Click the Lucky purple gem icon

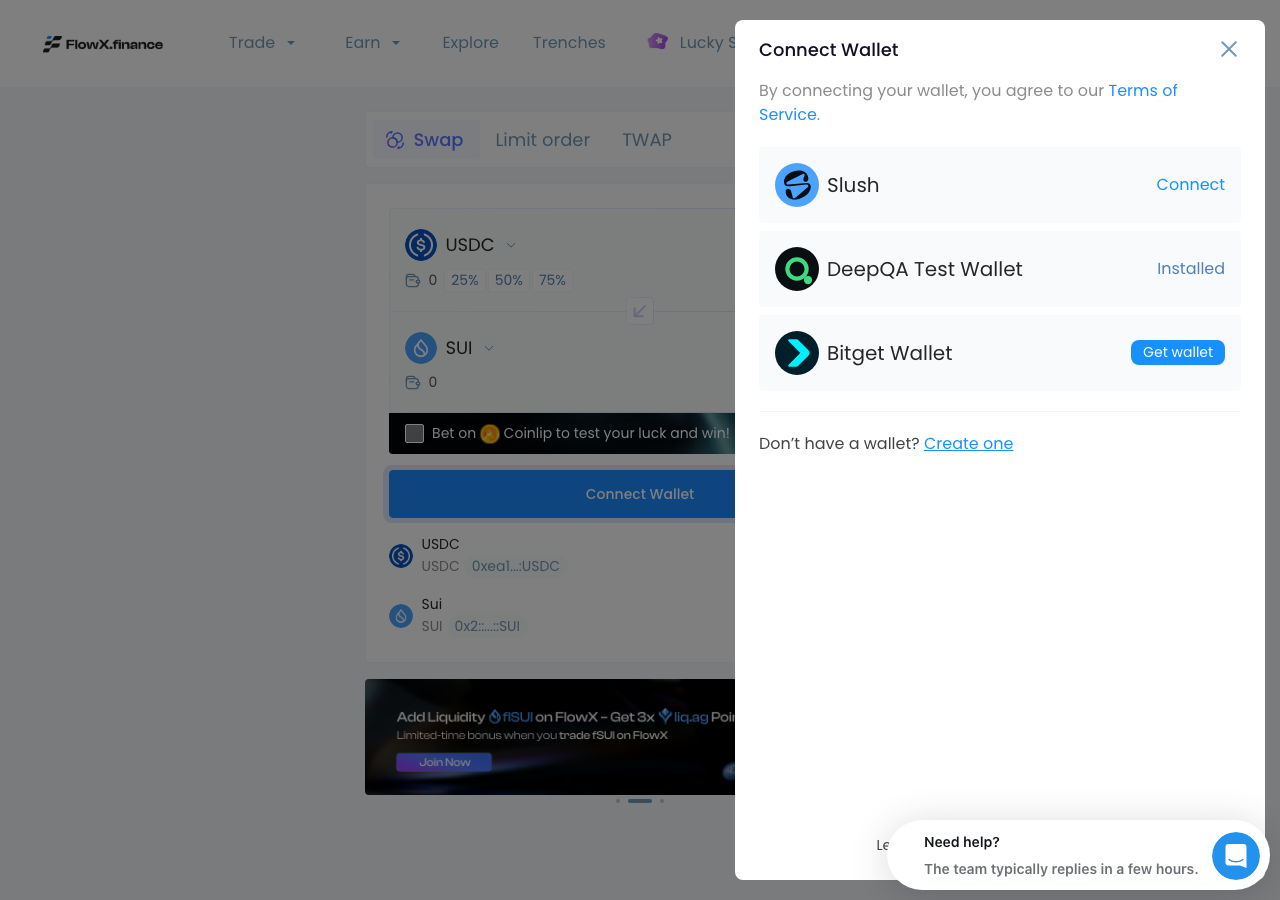657,42
